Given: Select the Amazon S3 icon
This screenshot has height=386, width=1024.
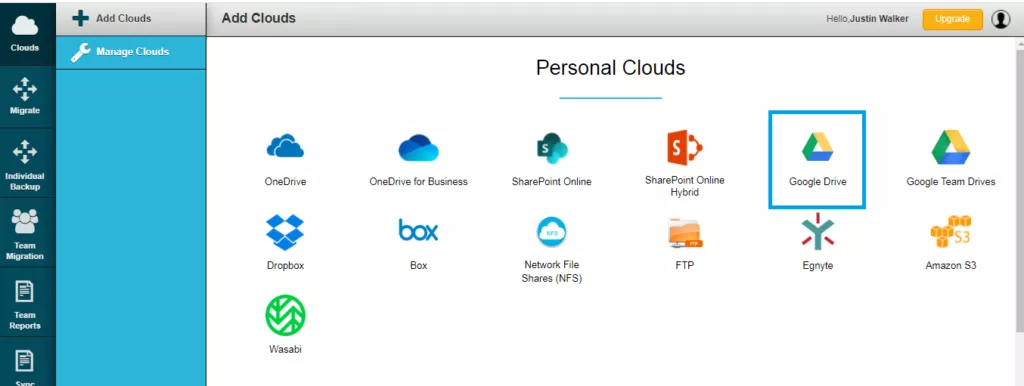Looking at the screenshot, I should point(951,232).
